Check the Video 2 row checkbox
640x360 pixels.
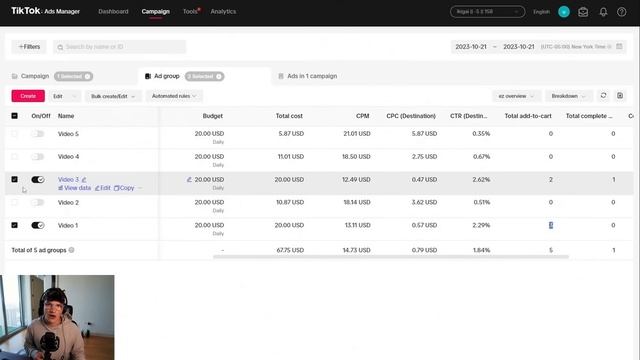point(14,202)
